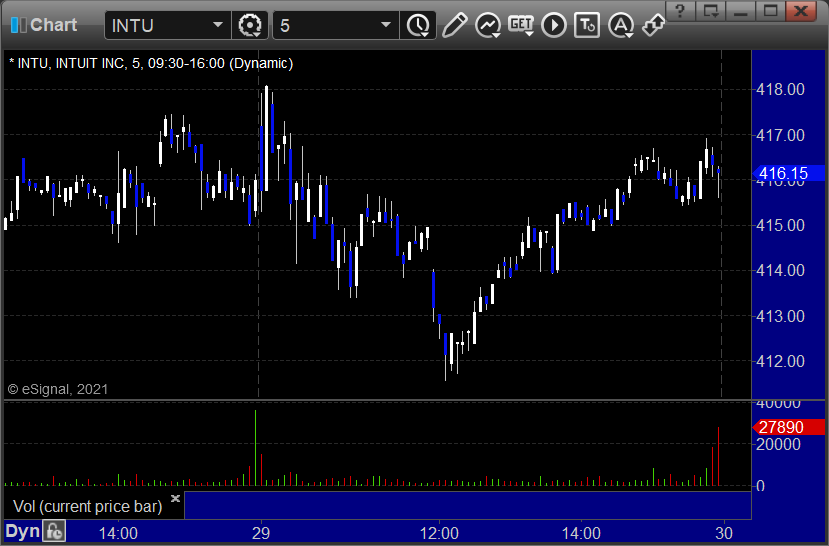Expand the 5 interval dropdown arrow
The height and width of the screenshot is (546, 829).
pos(386,25)
